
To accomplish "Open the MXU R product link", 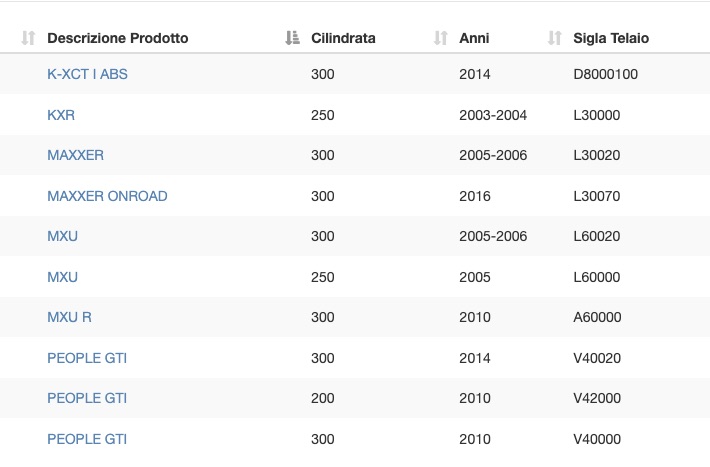I will (x=69, y=317).
